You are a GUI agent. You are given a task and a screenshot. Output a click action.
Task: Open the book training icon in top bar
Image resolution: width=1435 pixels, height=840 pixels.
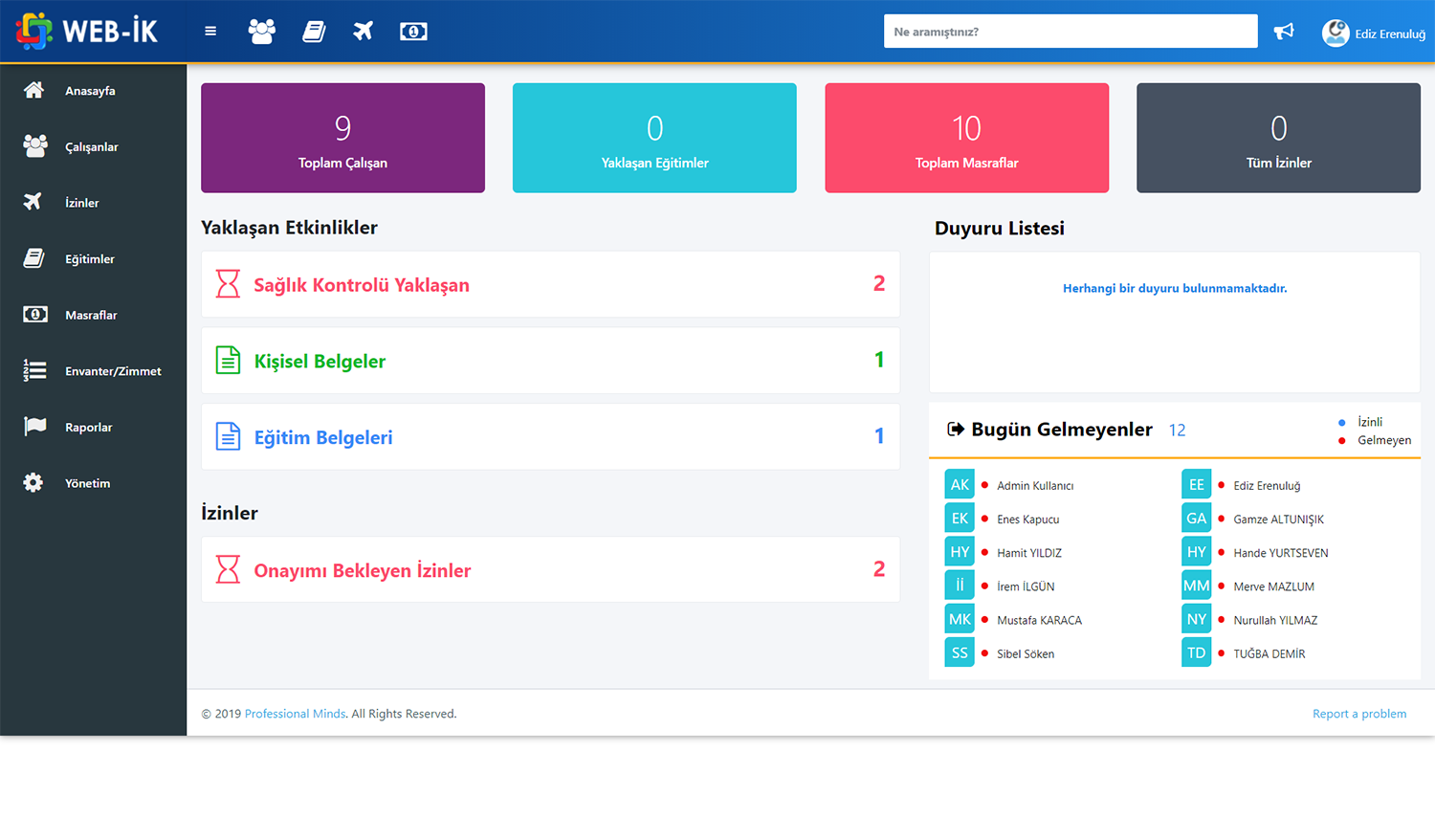point(314,32)
